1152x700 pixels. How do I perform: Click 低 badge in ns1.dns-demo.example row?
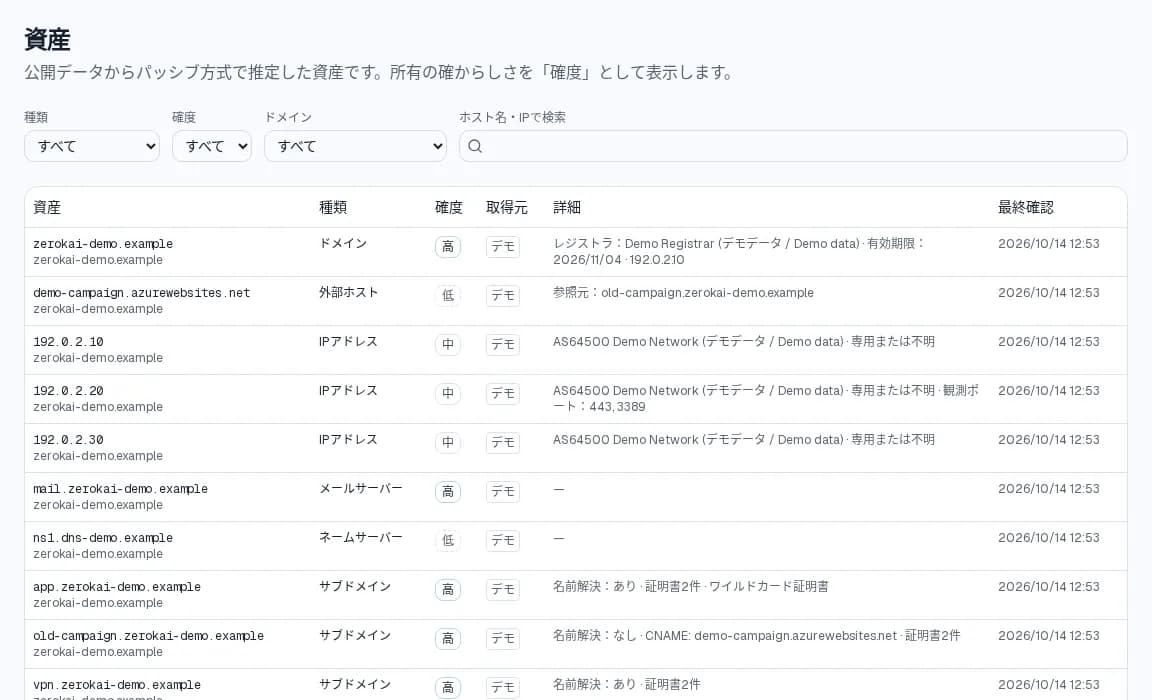447,541
